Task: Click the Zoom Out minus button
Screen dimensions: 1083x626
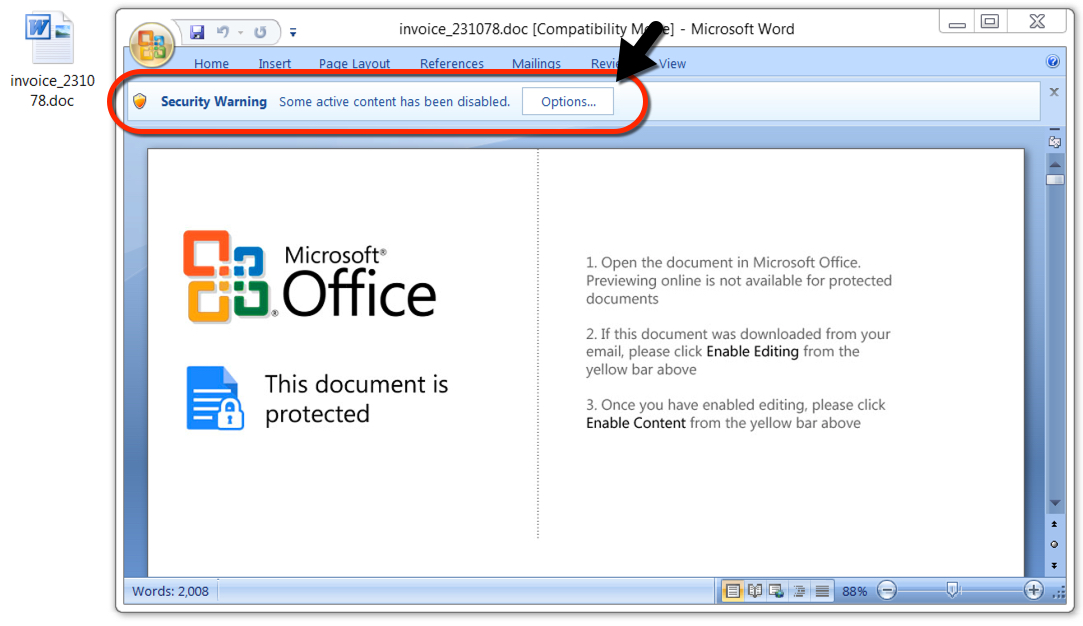Action: click(x=887, y=590)
